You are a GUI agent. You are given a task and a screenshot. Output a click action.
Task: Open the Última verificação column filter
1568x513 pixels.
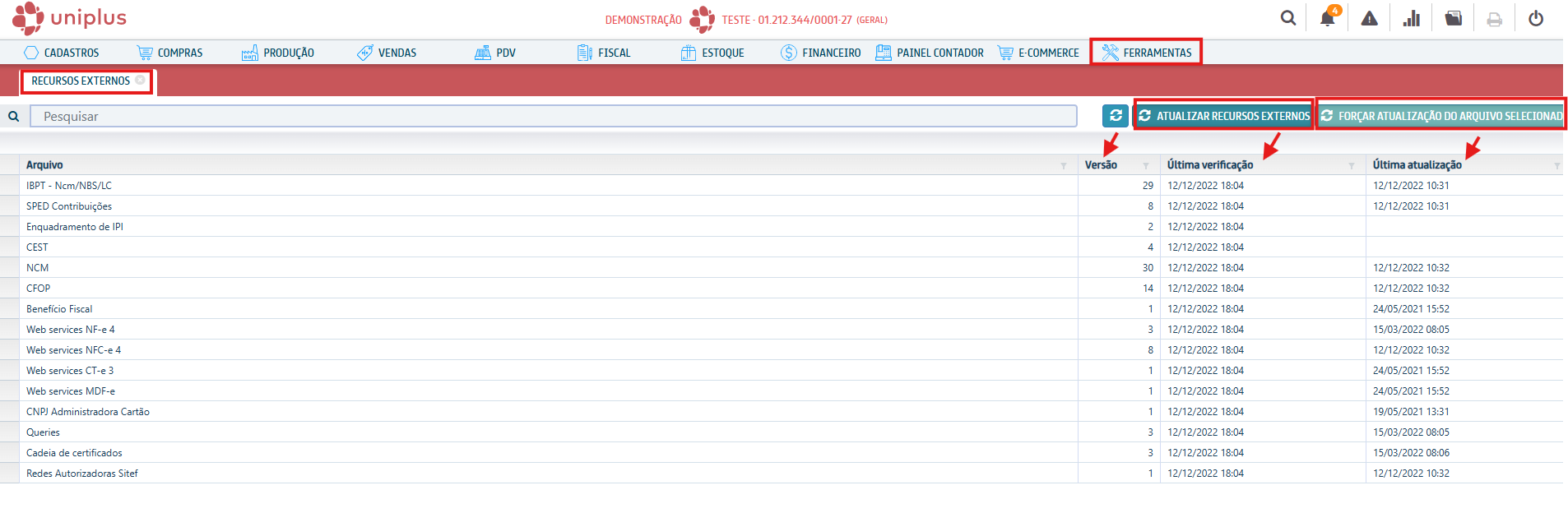(x=1352, y=166)
